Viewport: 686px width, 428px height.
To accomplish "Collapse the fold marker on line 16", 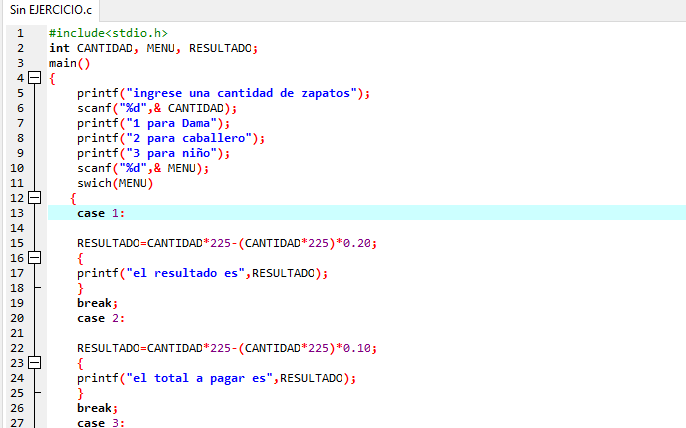I will point(35,258).
